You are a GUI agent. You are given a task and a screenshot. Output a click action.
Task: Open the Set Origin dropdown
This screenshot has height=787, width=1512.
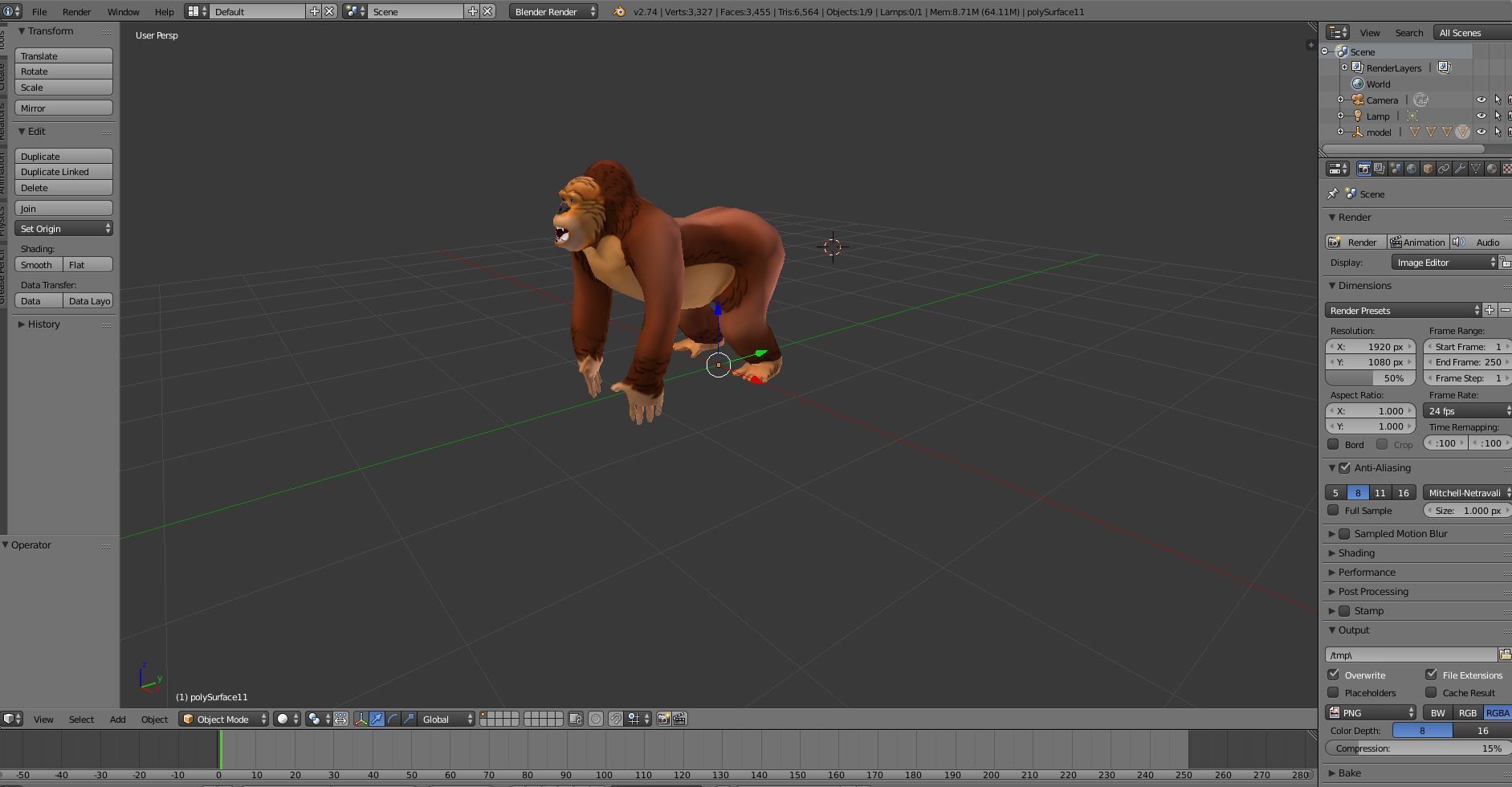pyautogui.click(x=63, y=228)
